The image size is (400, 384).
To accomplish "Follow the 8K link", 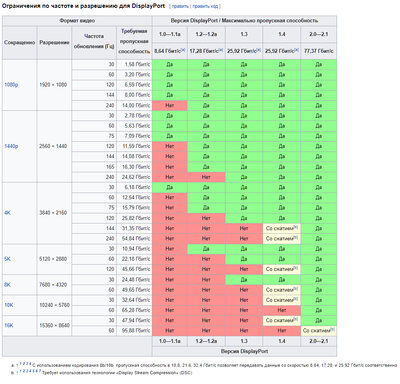I will tap(7, 285).
